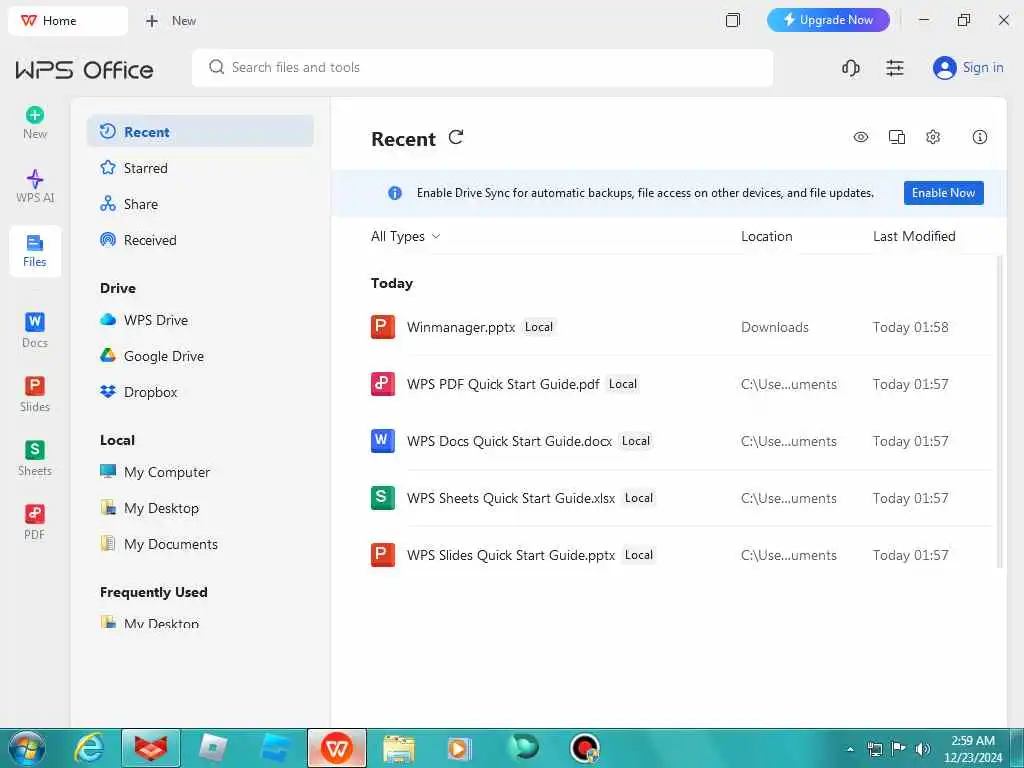
Task: Click the user avatar icon beside Sign in
Action: click(944, 68)
